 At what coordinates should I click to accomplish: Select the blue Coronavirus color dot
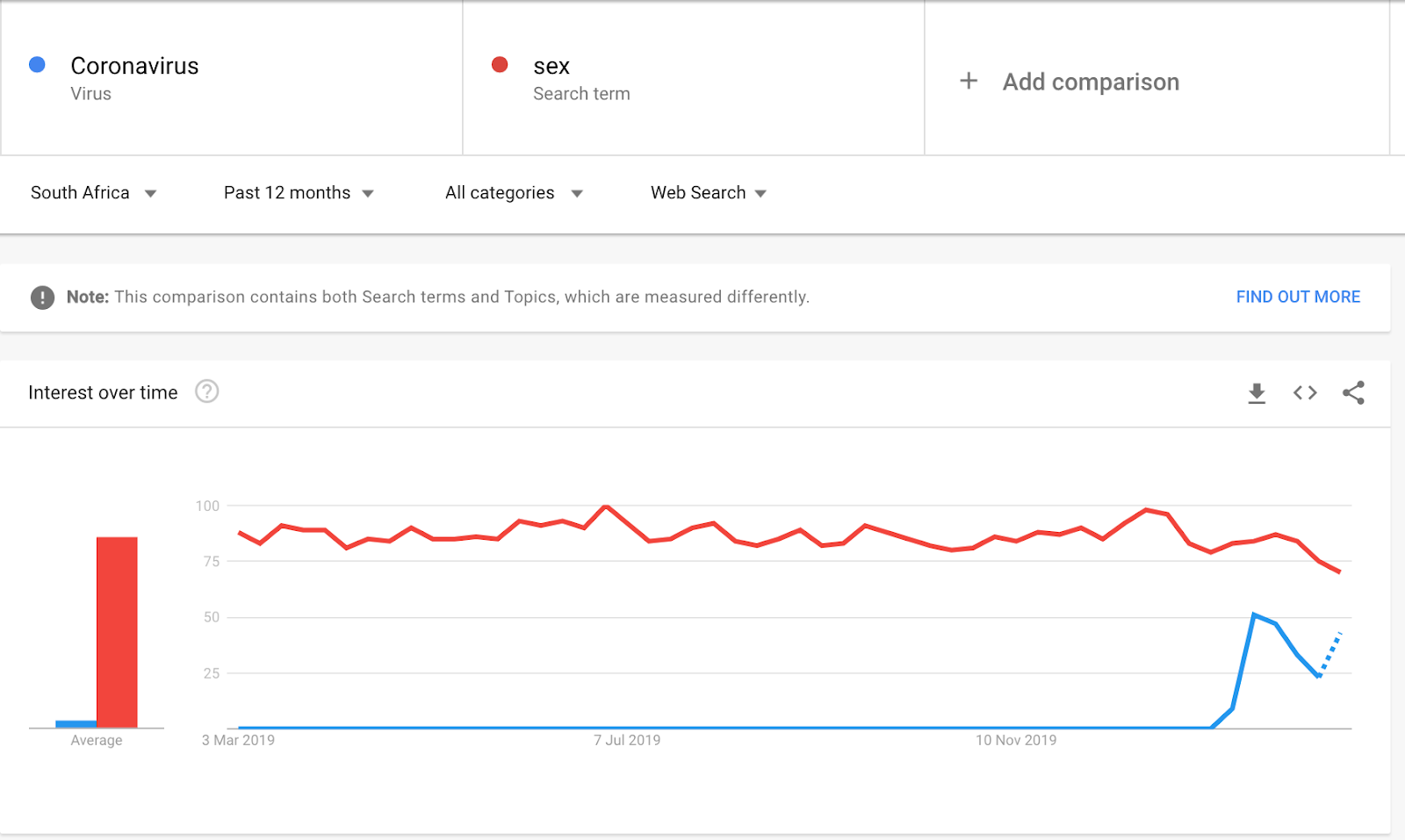[37, 65]
